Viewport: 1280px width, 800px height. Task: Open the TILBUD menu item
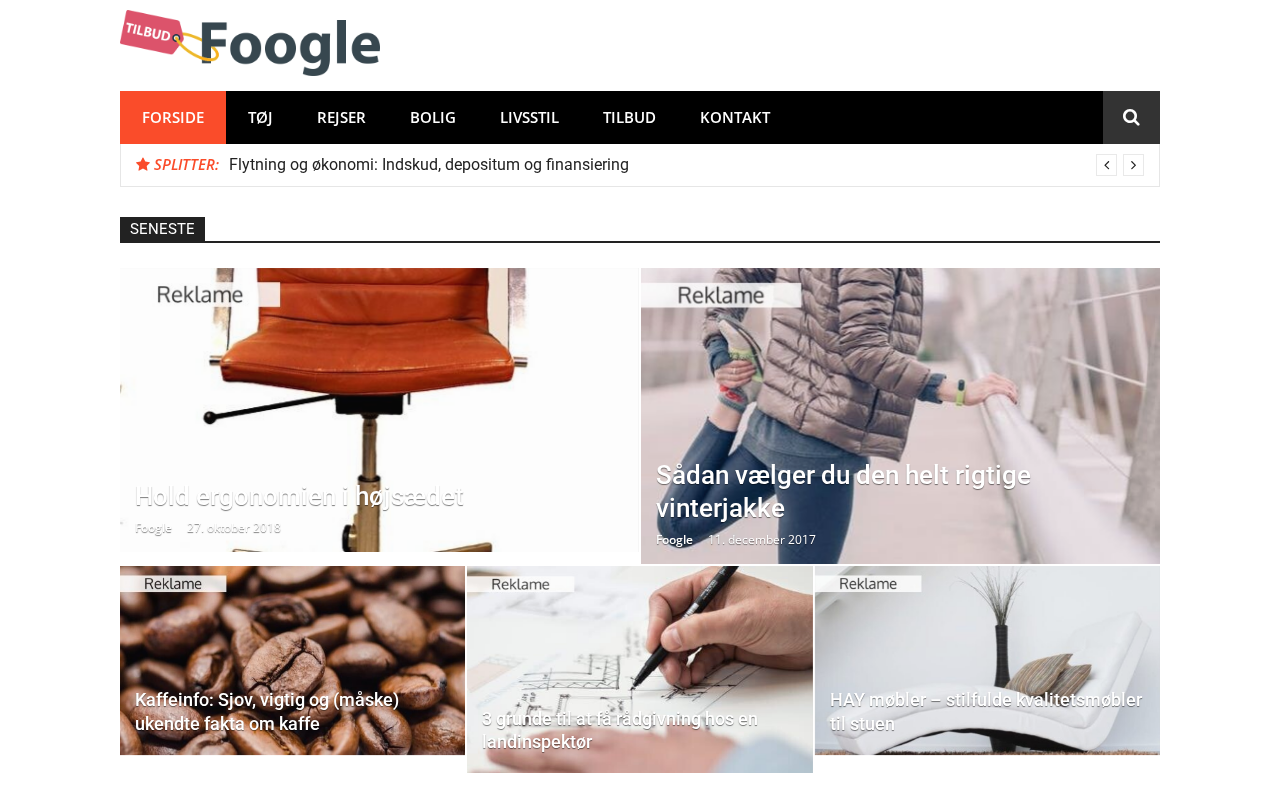coord(629,117)
